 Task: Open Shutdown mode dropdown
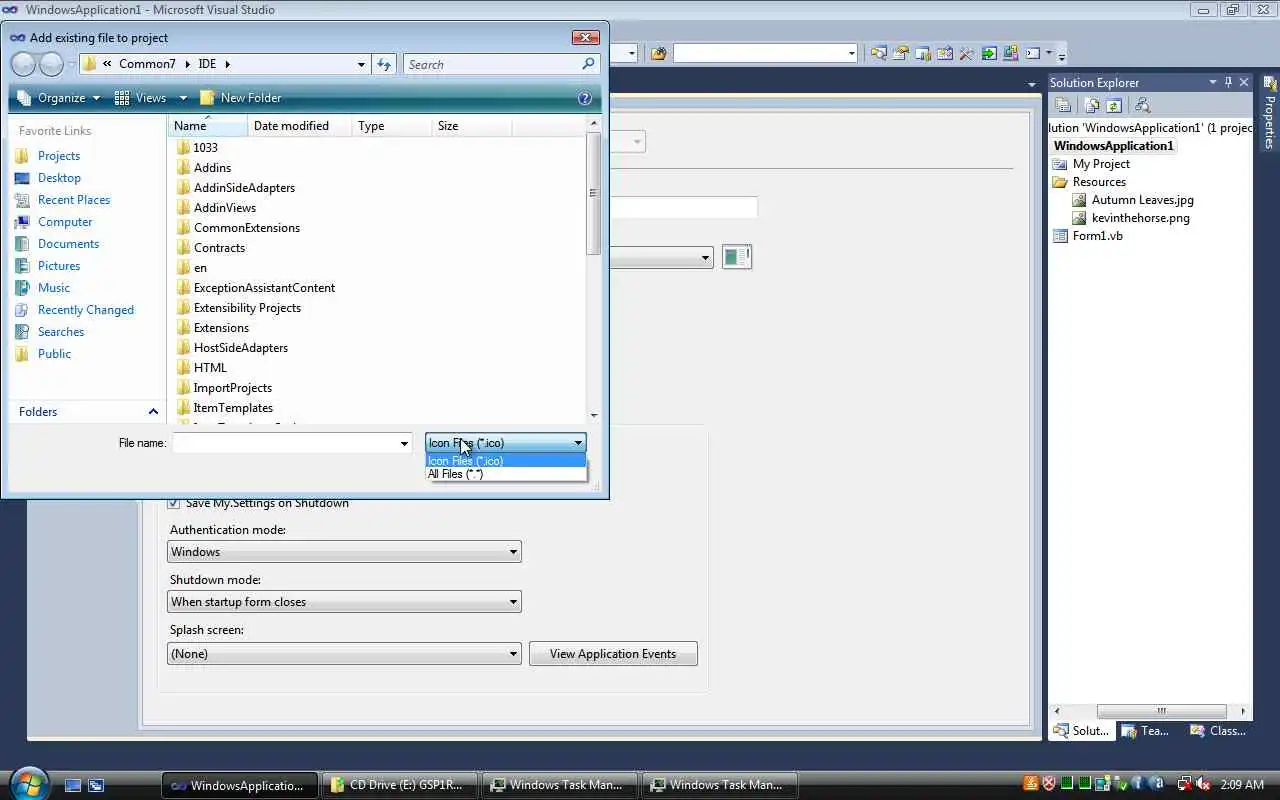coord(344,602)
